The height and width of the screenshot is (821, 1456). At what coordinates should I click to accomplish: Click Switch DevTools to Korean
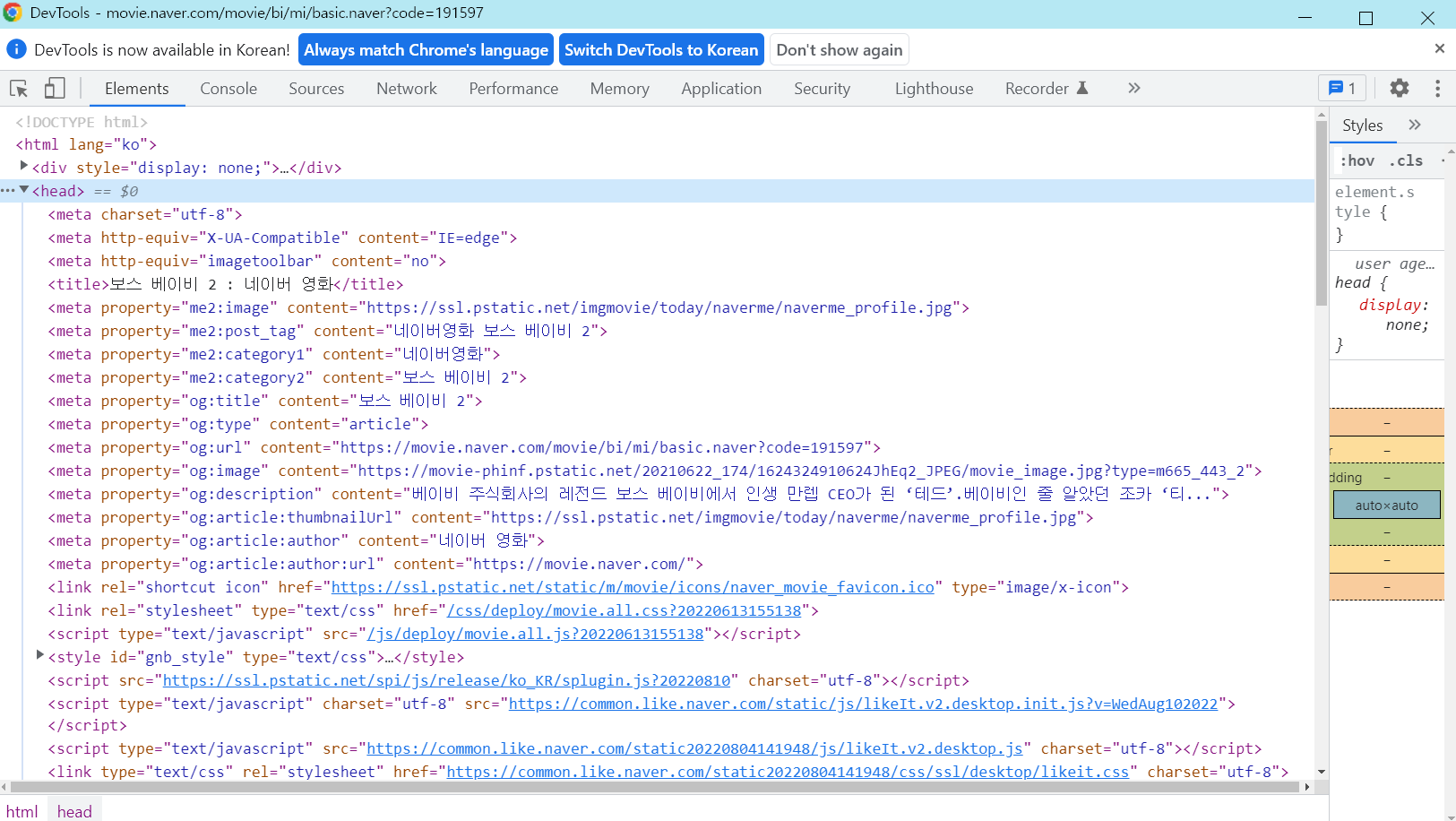pos(661,50)
